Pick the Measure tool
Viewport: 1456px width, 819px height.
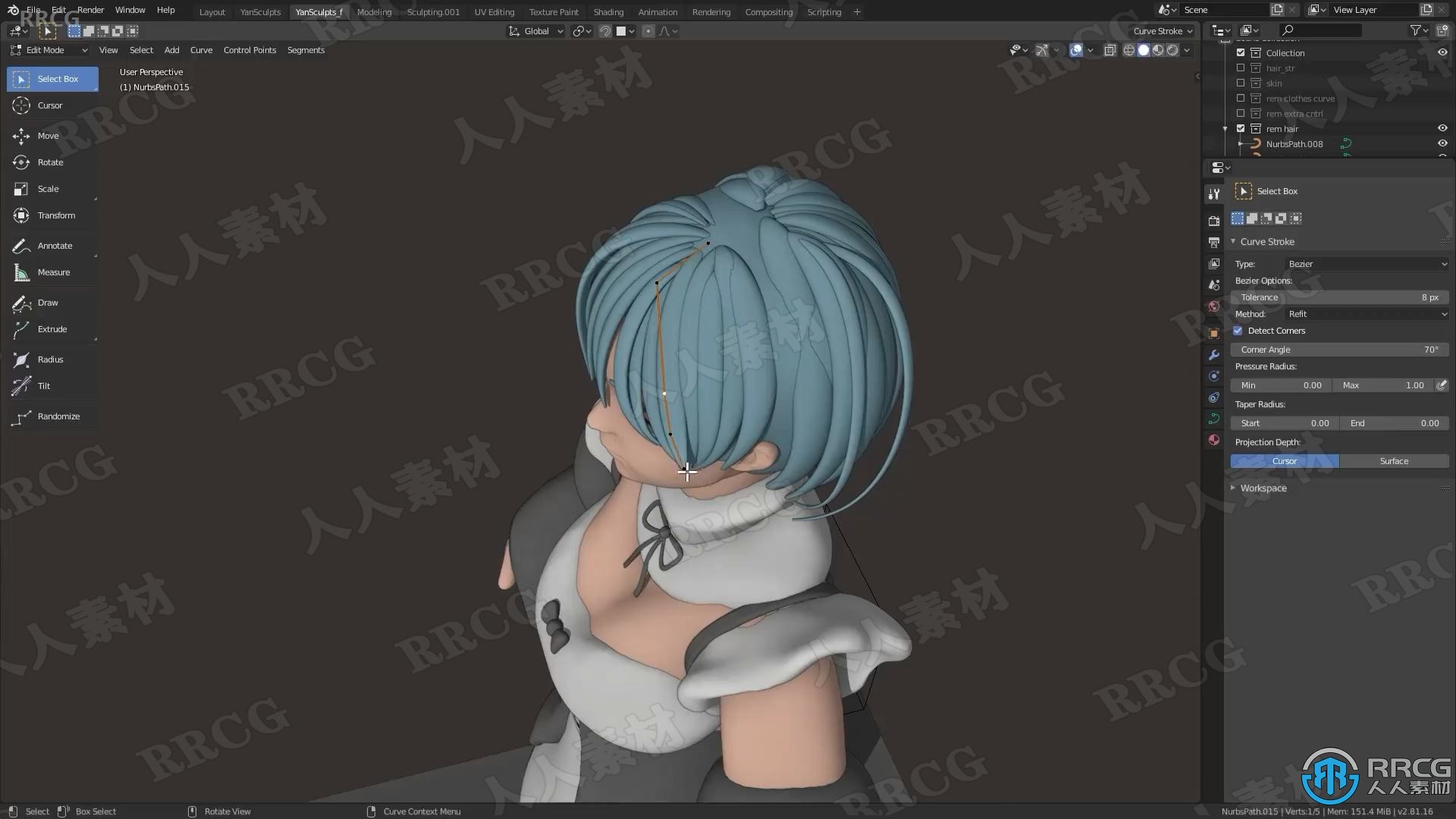(x=52, y=272)
